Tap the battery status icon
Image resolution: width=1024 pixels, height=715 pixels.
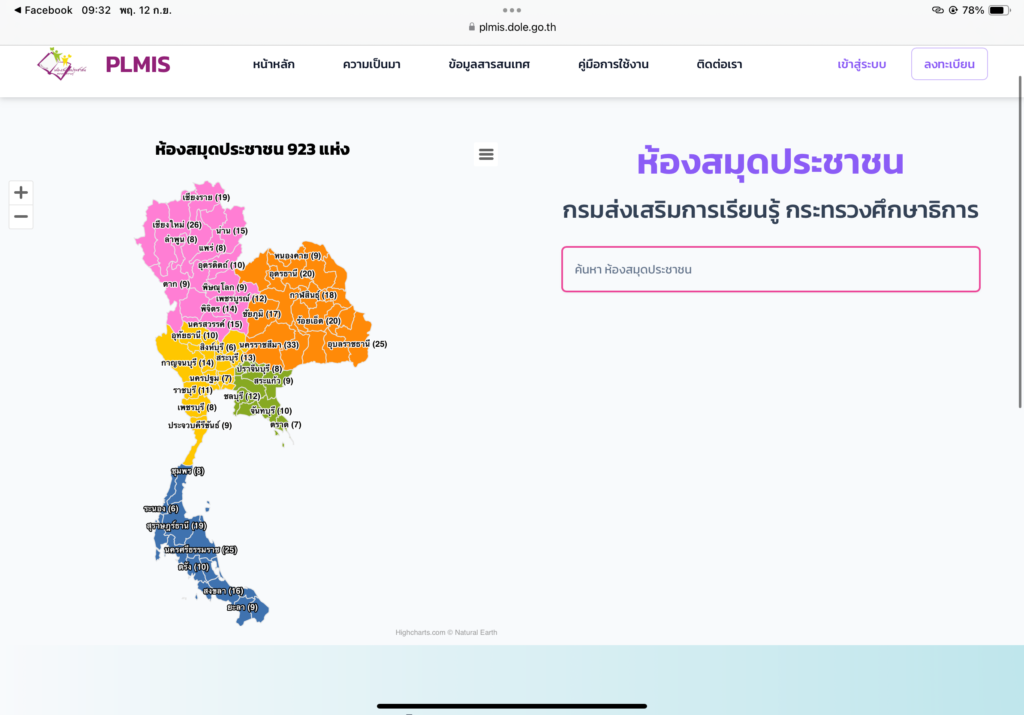[998, 10]
